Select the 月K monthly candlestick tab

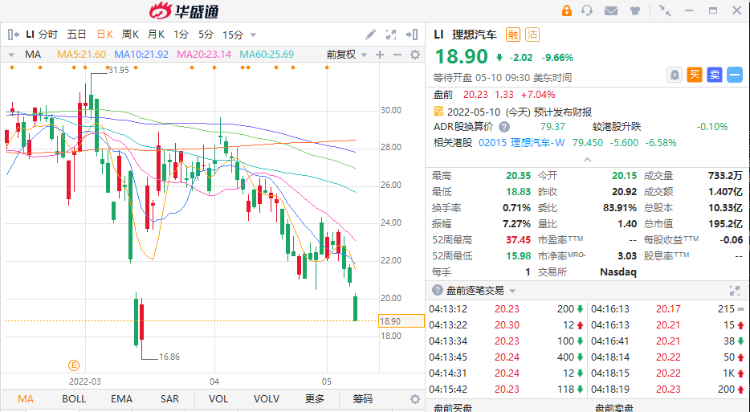(156, 34)
